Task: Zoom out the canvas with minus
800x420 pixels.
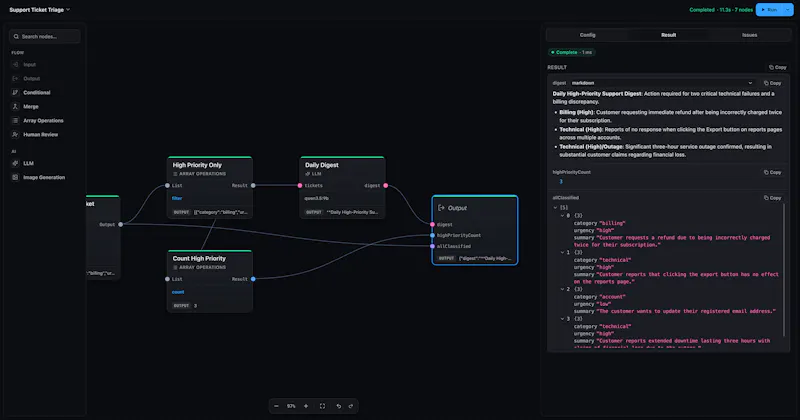Action: pyautogui.click(x=276, y=406)
